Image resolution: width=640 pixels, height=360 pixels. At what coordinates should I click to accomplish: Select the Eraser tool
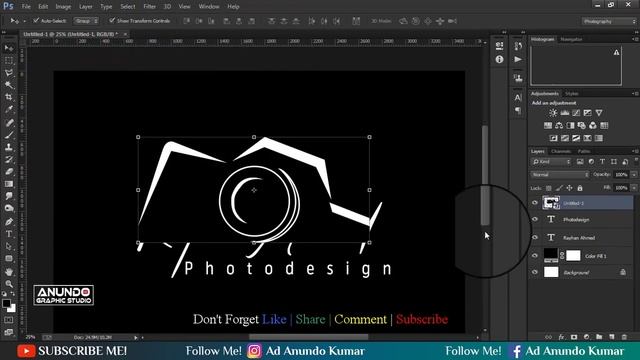(x=9, y=171)
